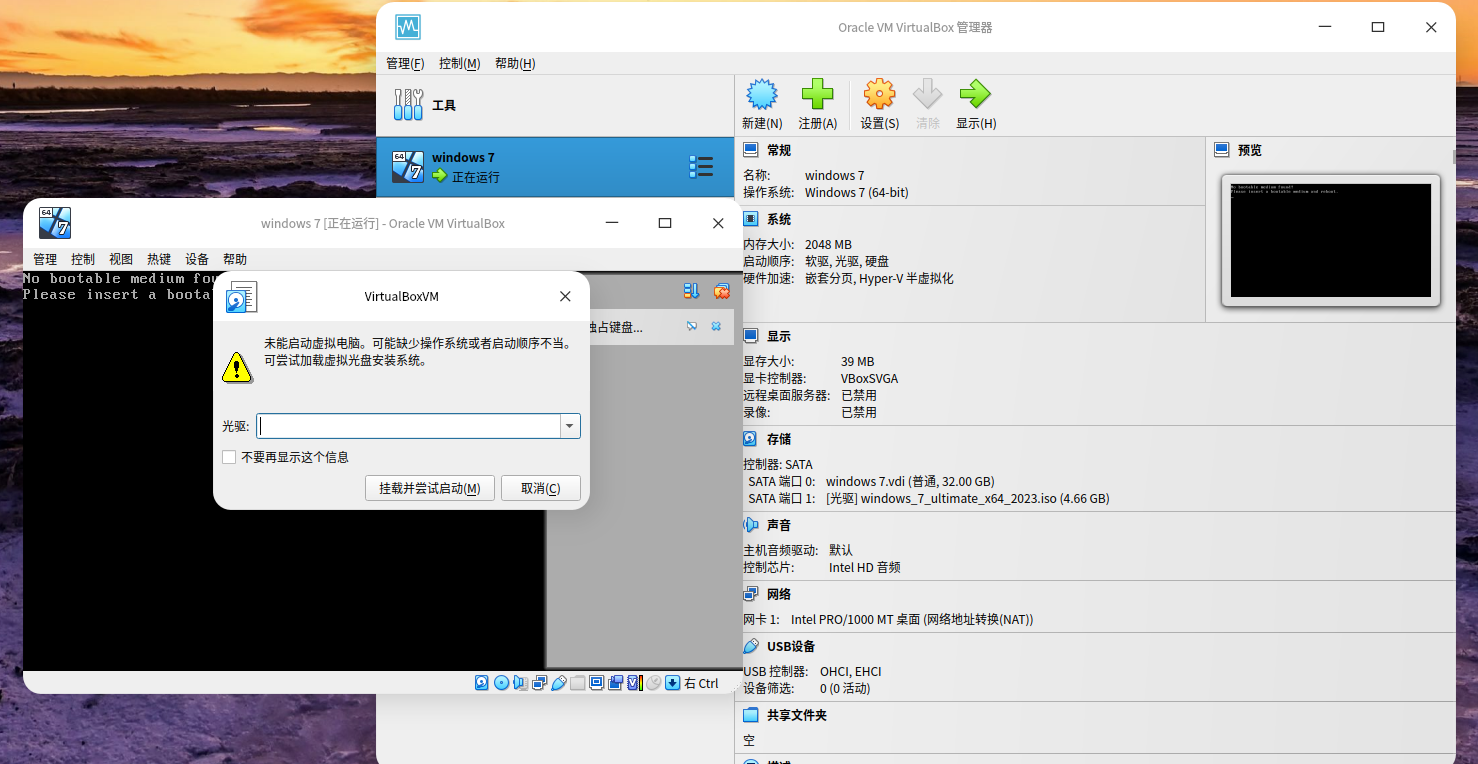Click the greyed shared folders indicator in status bar
The image size is (1478, 764).
coord(578,683)
